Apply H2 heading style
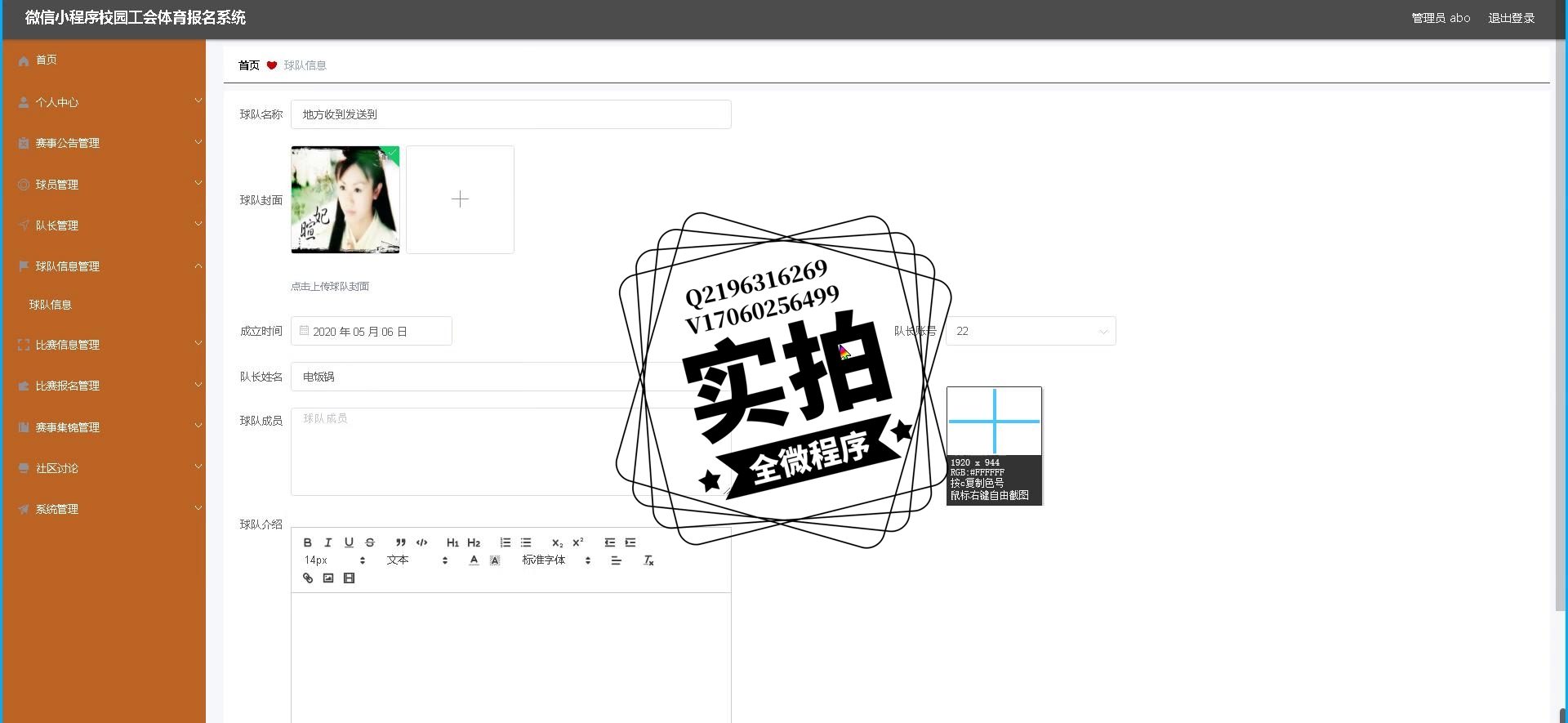The width and height of the screenshot is (1568, 723). pyautogui.click(x=474, y=542)
